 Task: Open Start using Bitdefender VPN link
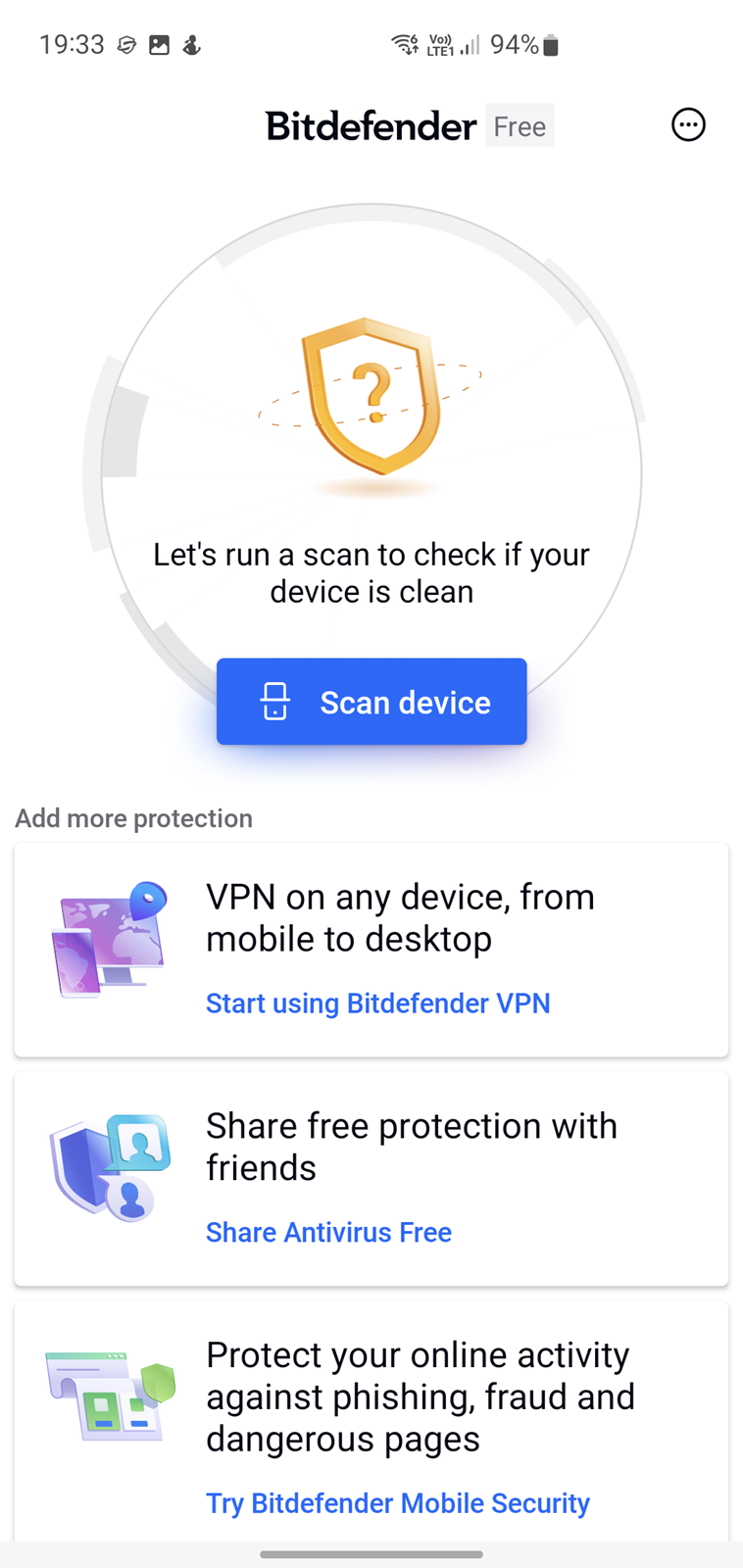pos(378,1004)
